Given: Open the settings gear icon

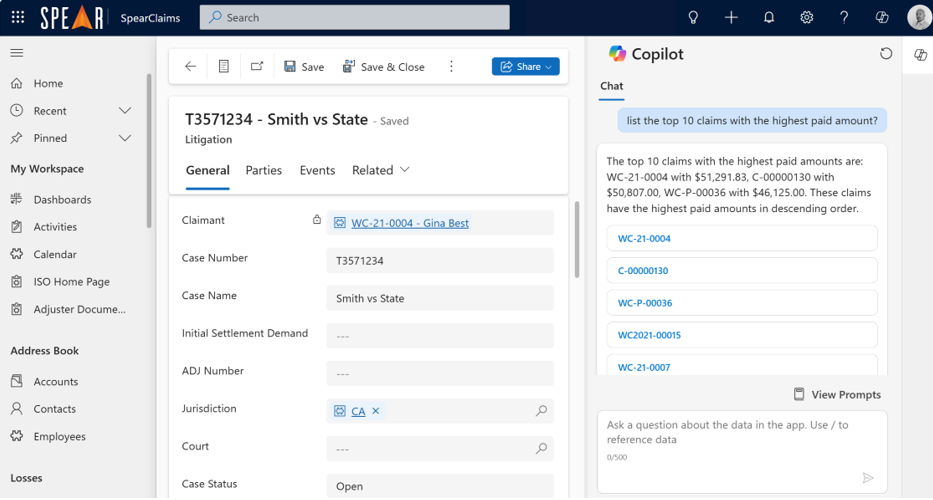Looking at the screenshot, I should click(x=807, y=17).
